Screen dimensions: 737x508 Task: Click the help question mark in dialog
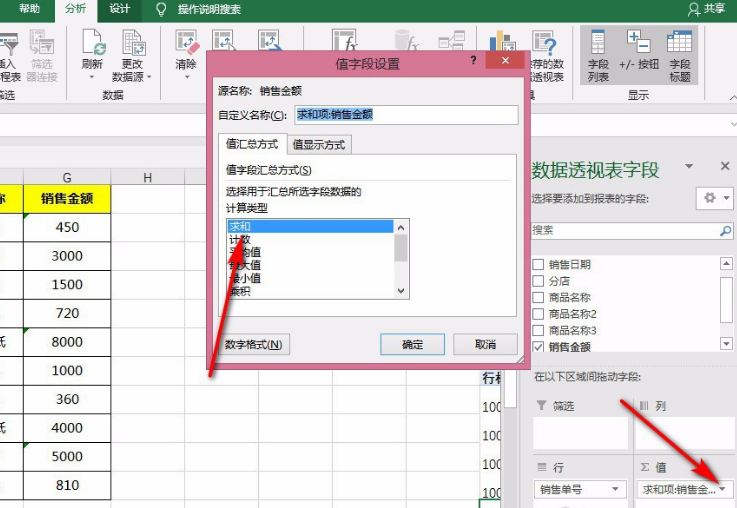point(473,60)
